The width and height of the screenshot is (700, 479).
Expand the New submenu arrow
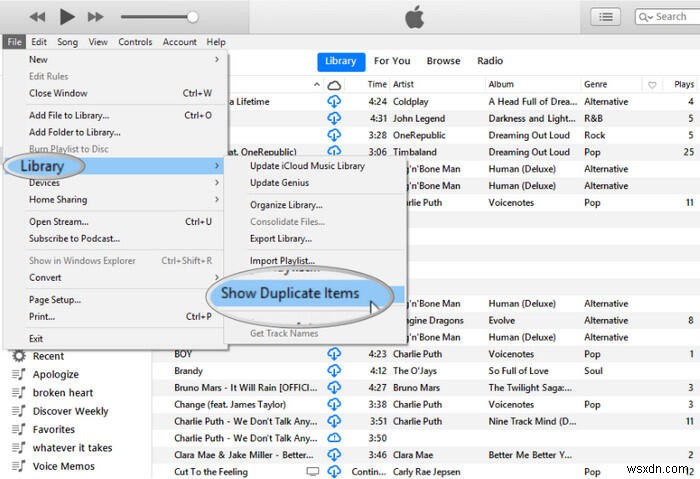217,59
